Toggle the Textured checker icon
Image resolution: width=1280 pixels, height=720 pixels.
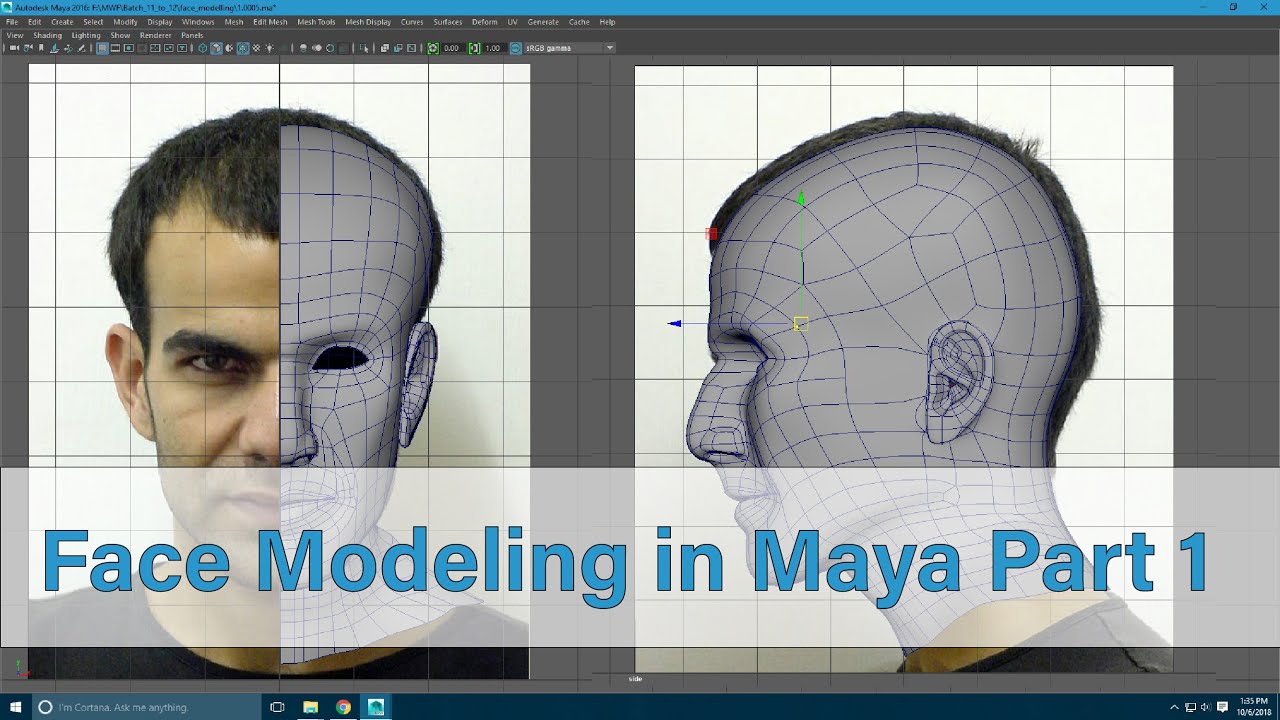256,48
